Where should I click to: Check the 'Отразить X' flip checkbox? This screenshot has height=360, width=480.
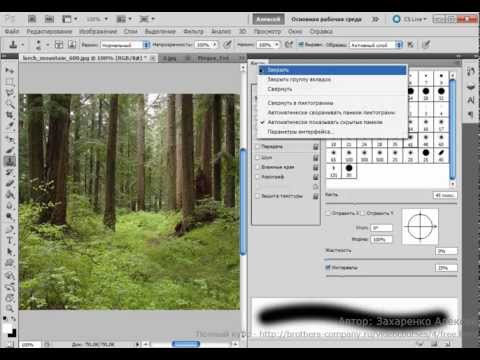[328, 213]
